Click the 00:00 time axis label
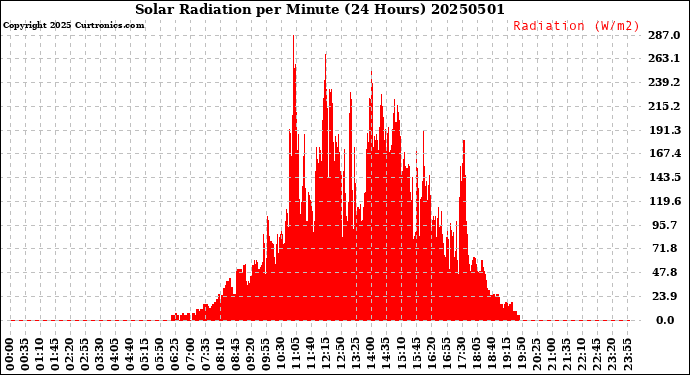Image resolution: width=690 pixels, height=375 pixels. pyautogui.click(x=10, y=355)
